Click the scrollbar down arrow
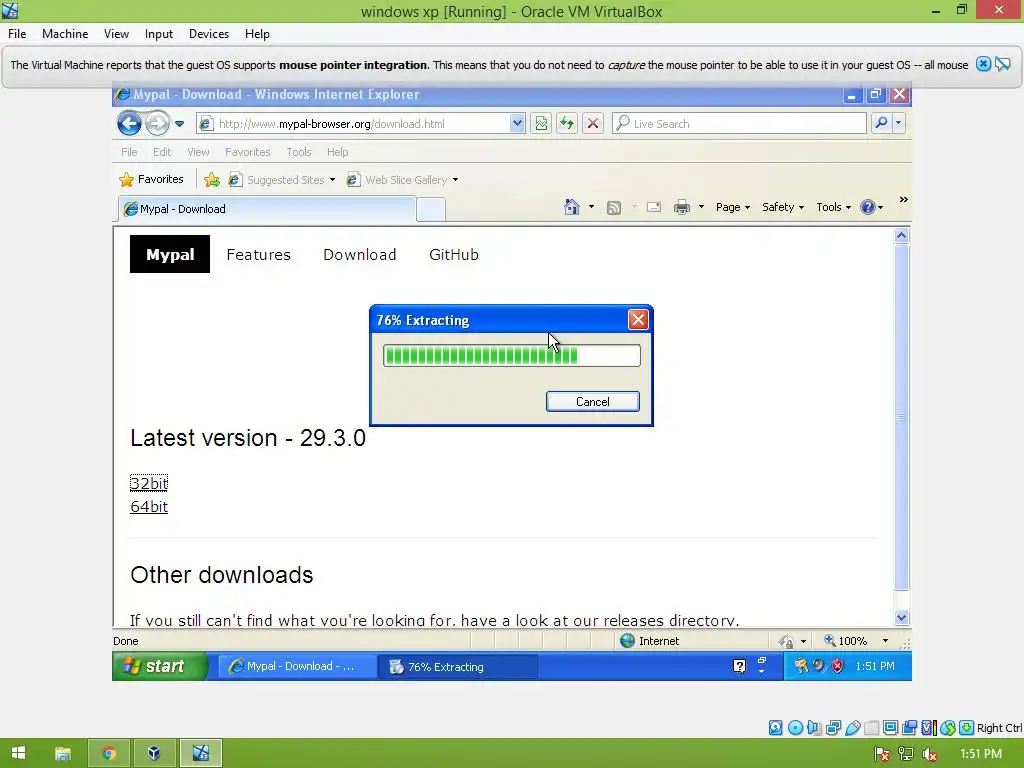This screenshot has width=1024, height=768. click(901, 618)
